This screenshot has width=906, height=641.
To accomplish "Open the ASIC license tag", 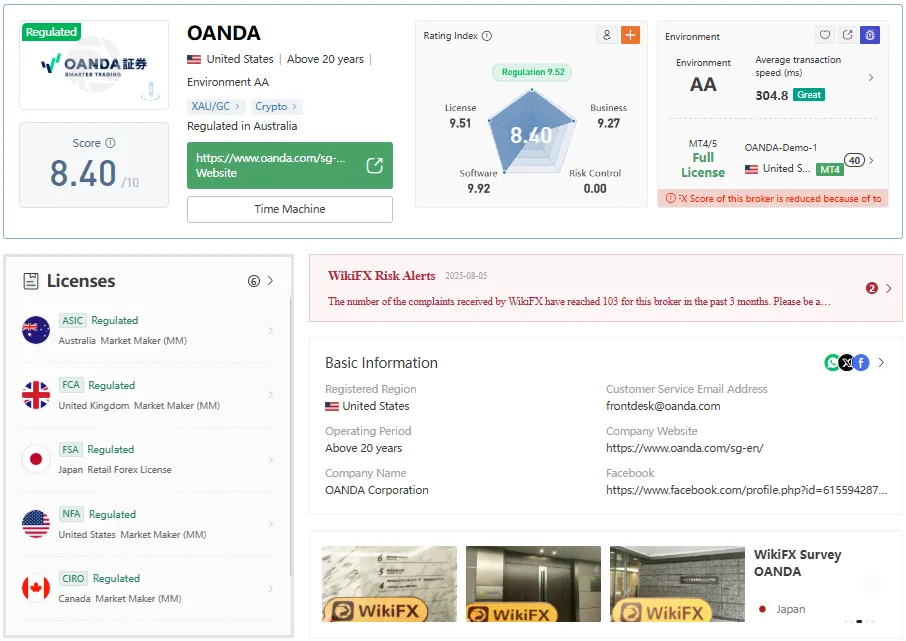I will click(x=72, y=320).
